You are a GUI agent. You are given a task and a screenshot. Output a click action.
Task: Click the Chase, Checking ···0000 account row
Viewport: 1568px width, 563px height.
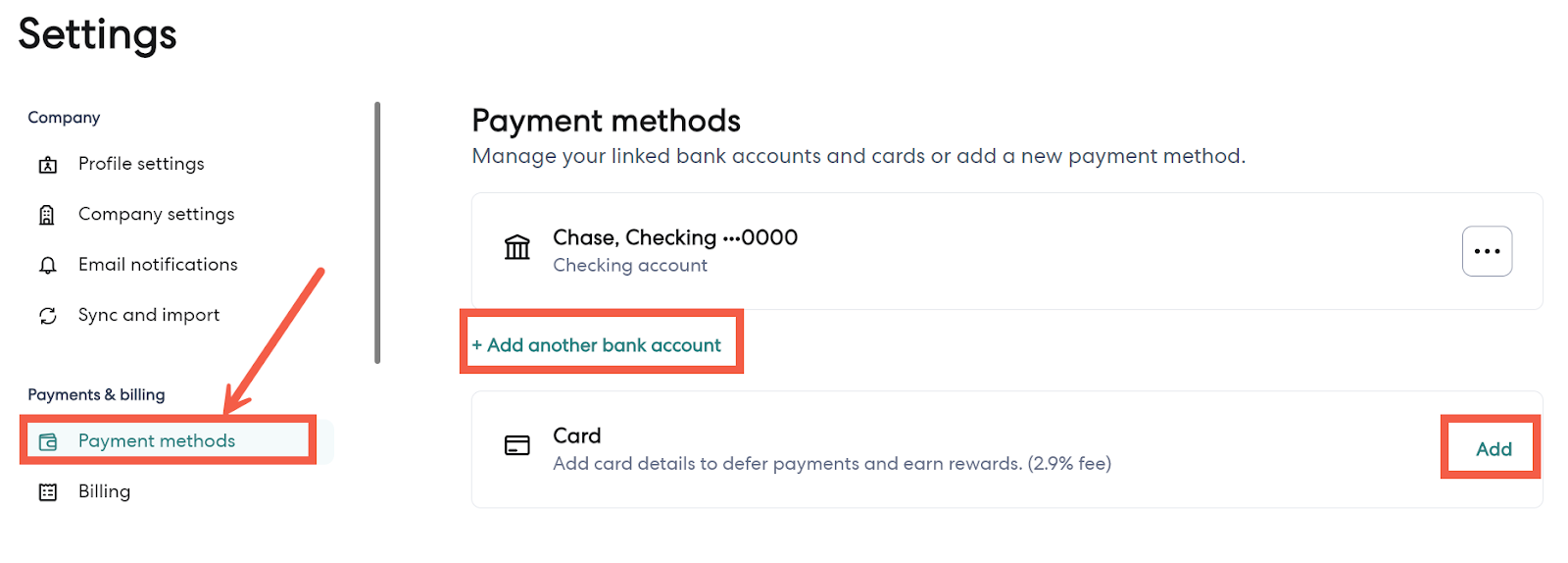[x=675, y=238]
